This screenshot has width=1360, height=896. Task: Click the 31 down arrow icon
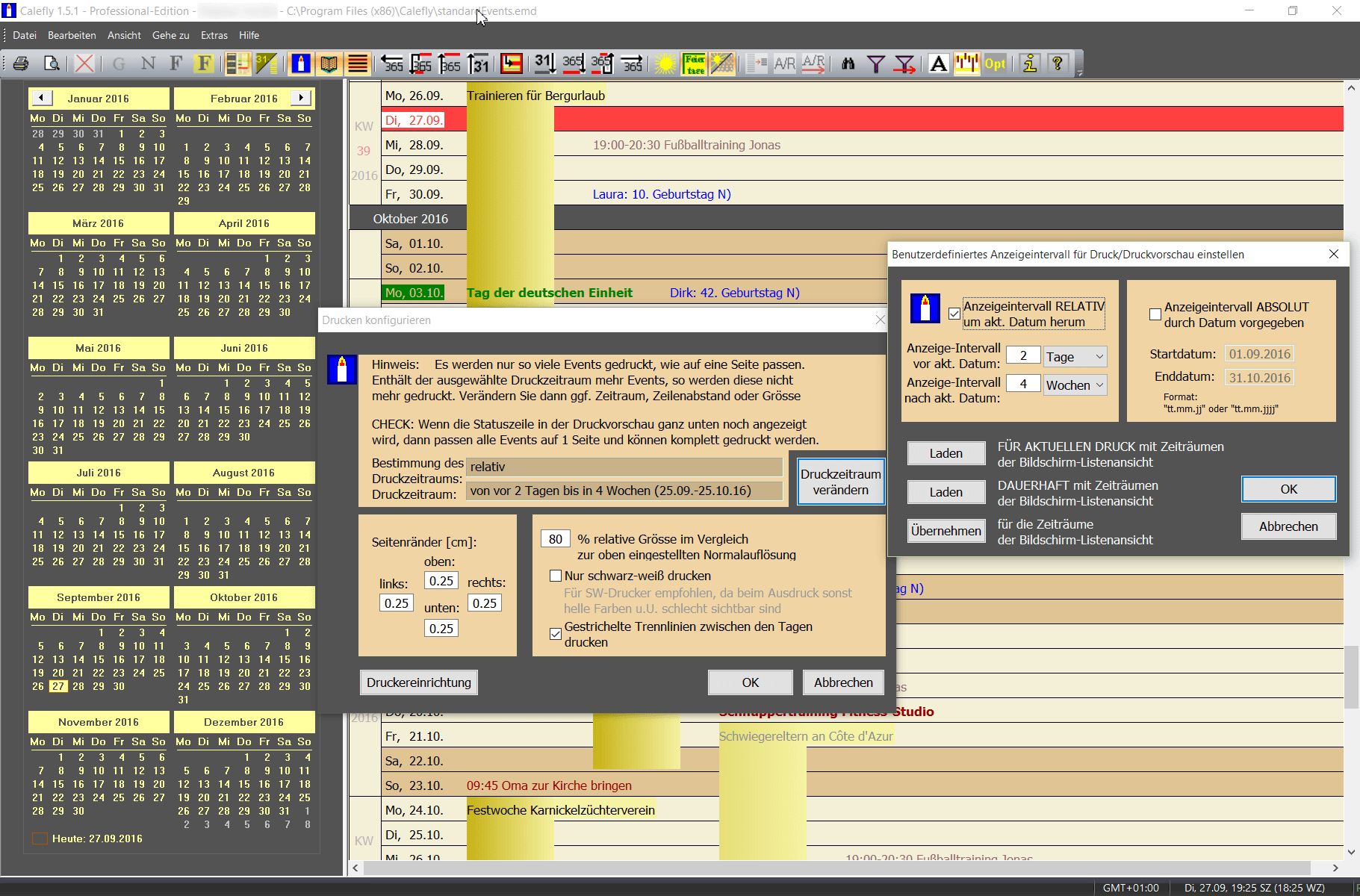[x=544, y=63]
